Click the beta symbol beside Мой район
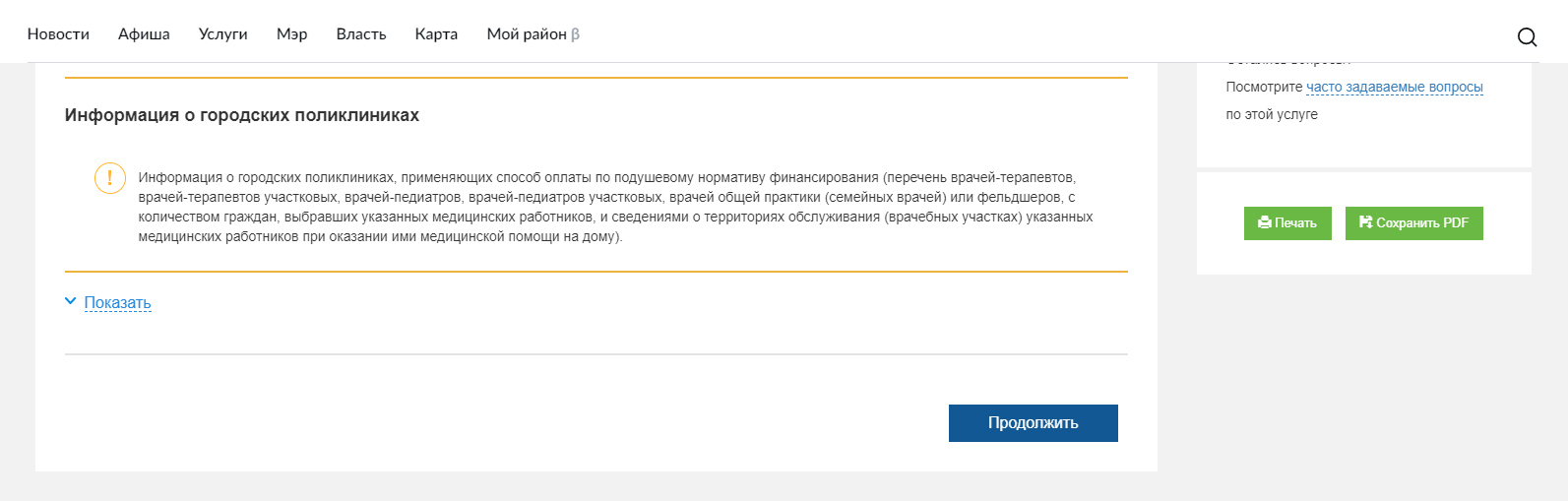 [576, 34]
